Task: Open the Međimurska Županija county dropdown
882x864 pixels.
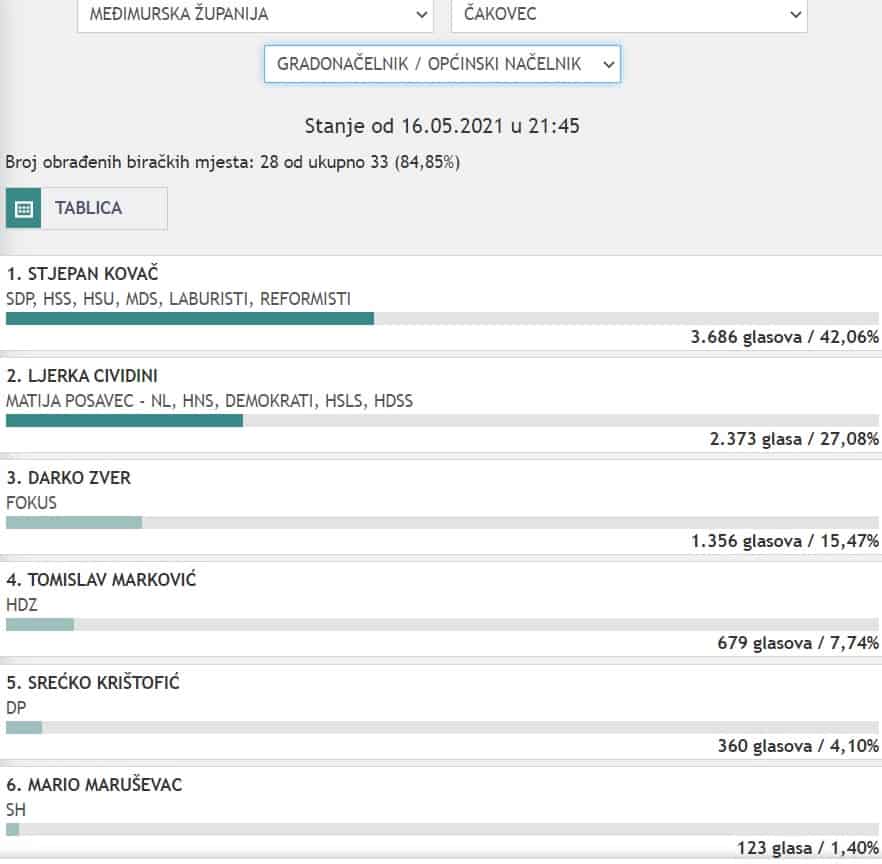Action: [x=255, y=14]
